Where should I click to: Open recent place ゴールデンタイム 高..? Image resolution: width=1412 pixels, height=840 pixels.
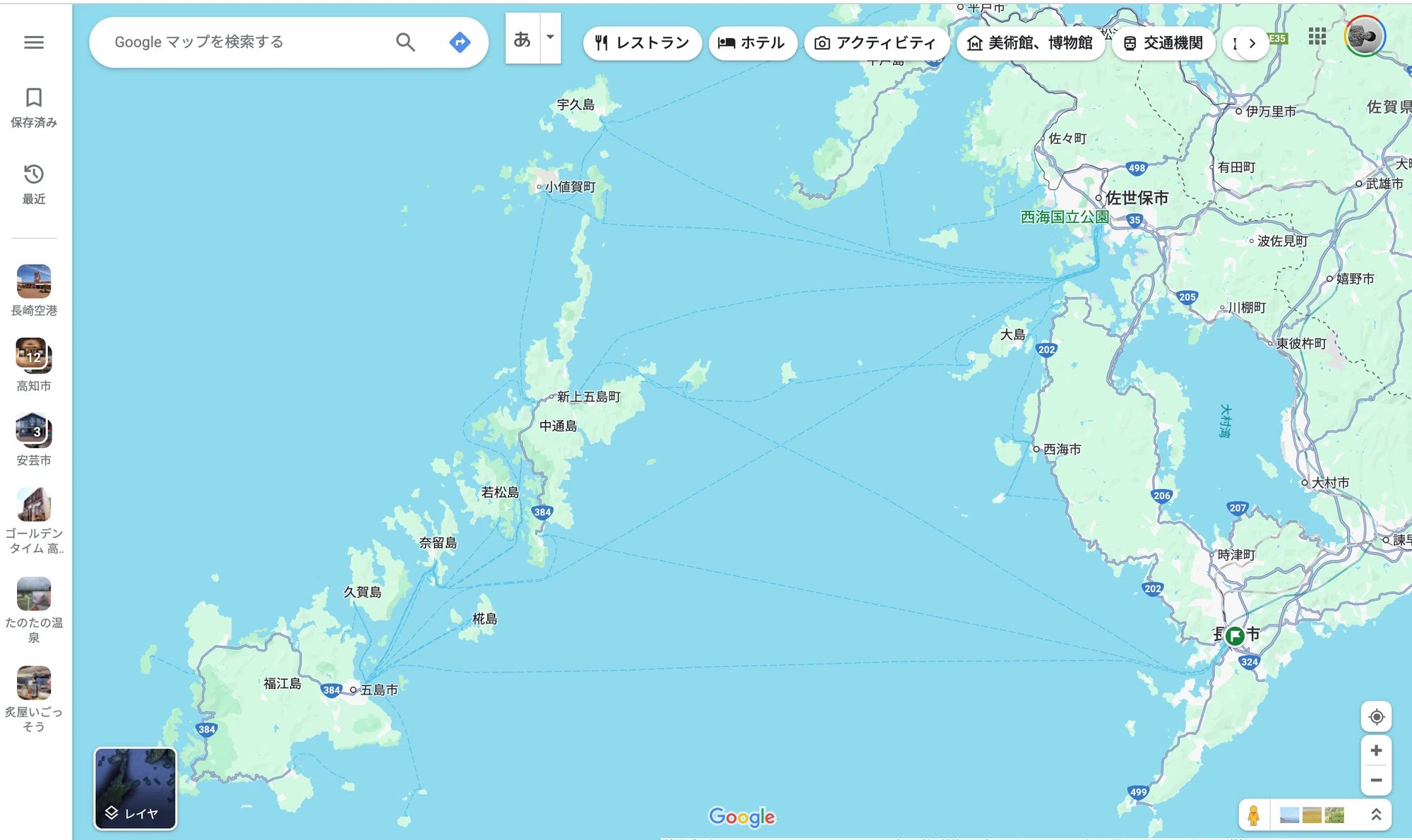(x=34, y=521)
